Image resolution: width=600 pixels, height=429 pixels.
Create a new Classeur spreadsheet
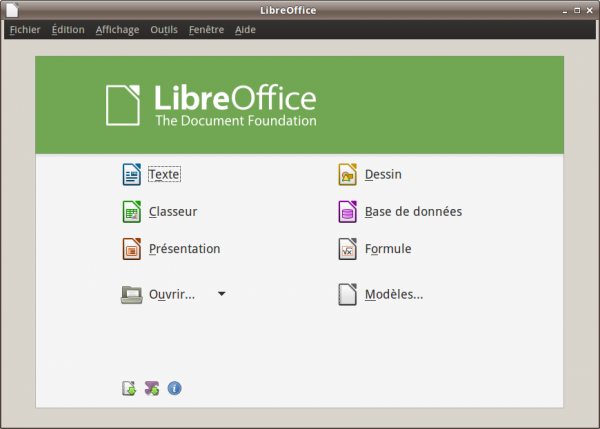(x=173, y=212)
